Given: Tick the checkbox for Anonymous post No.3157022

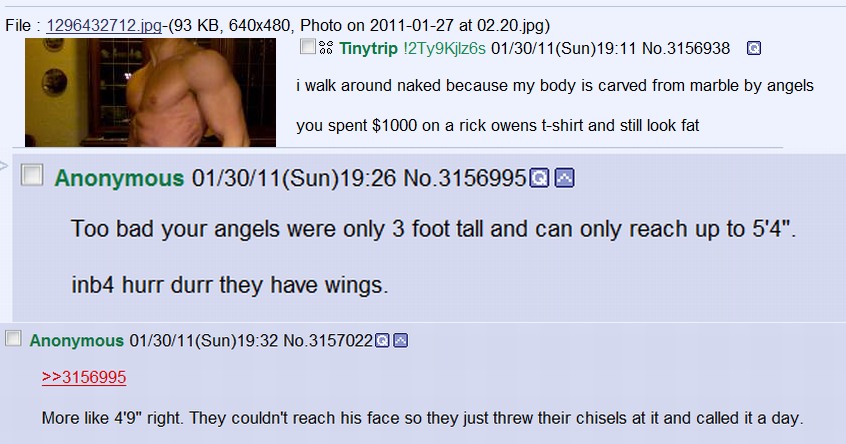Looking at the screenshot, I should 13,338.
